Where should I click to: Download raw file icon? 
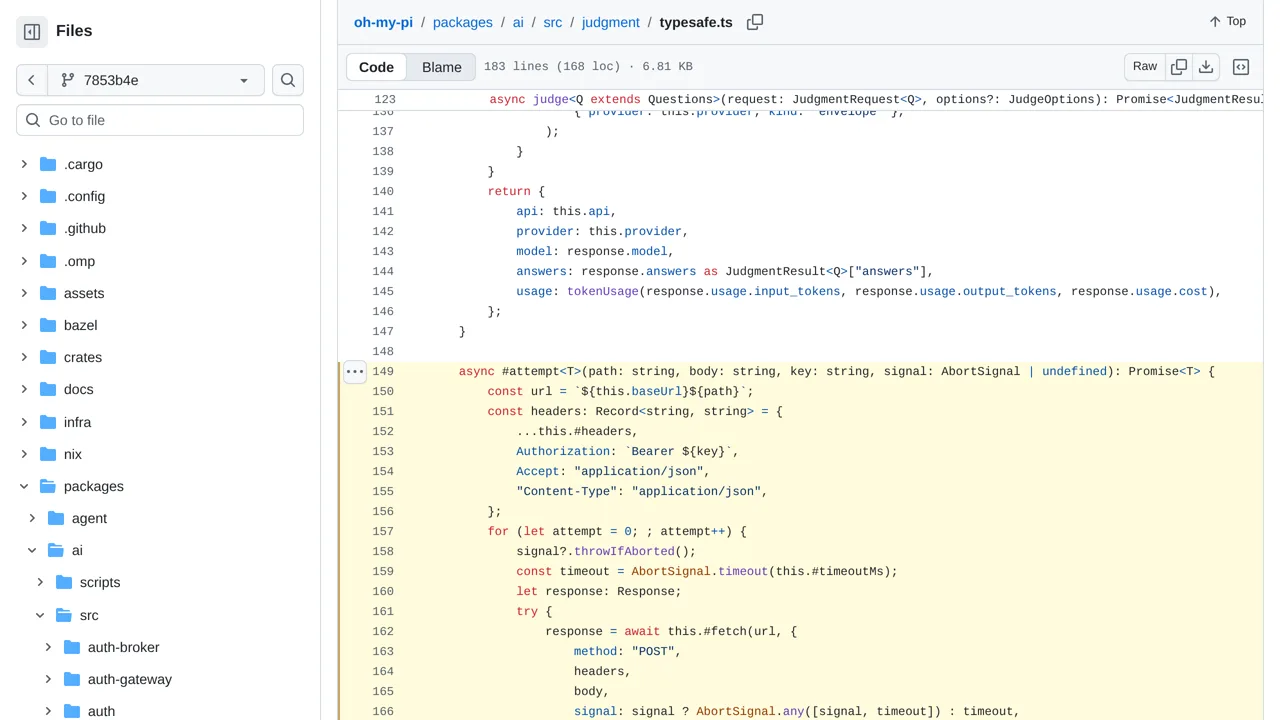click(1206, 67)
